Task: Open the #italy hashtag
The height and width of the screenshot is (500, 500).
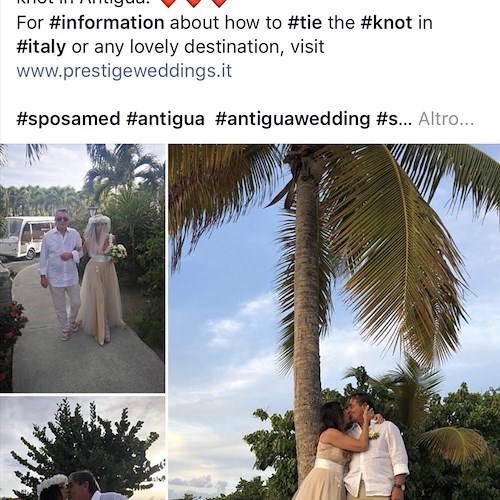Action: coord(41,47)
